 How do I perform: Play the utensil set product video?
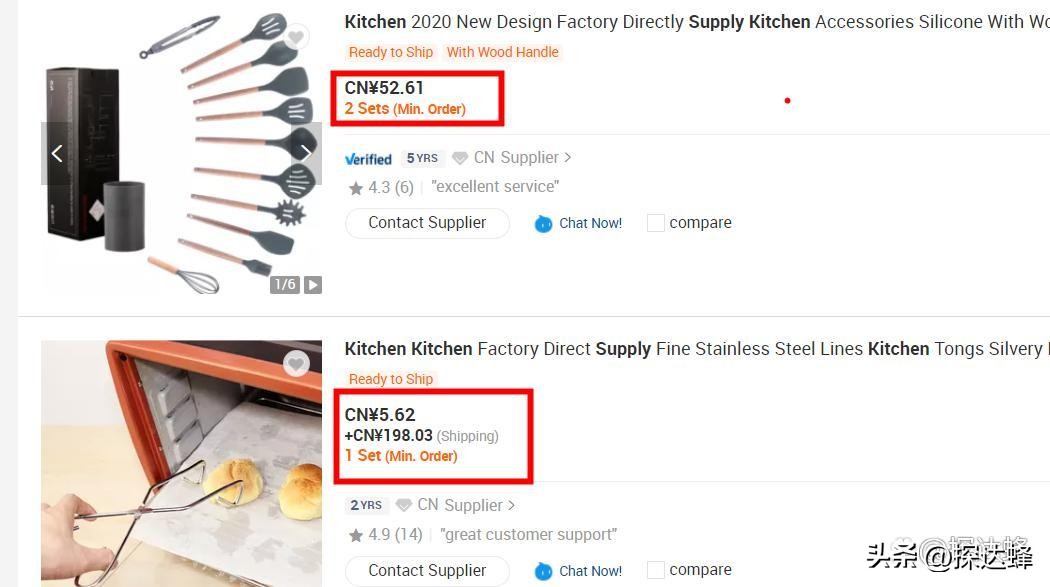(x=313, y=285)
